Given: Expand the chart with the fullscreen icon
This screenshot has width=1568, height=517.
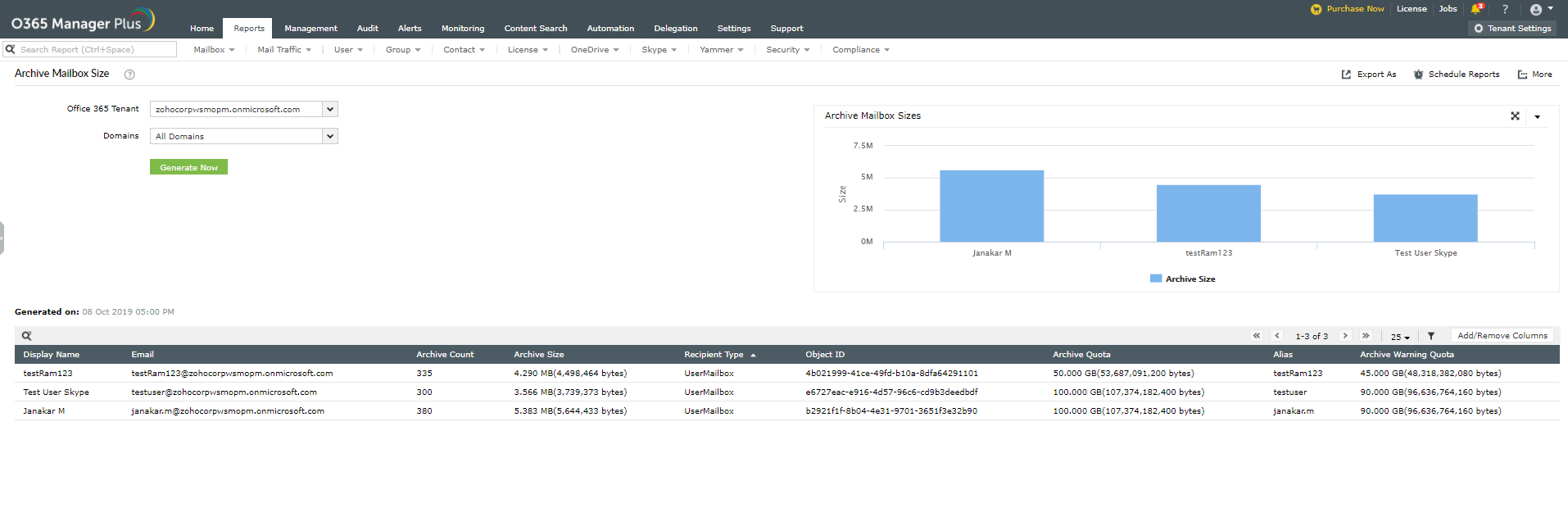Looking at the screenshot, I should [1515, 116].
